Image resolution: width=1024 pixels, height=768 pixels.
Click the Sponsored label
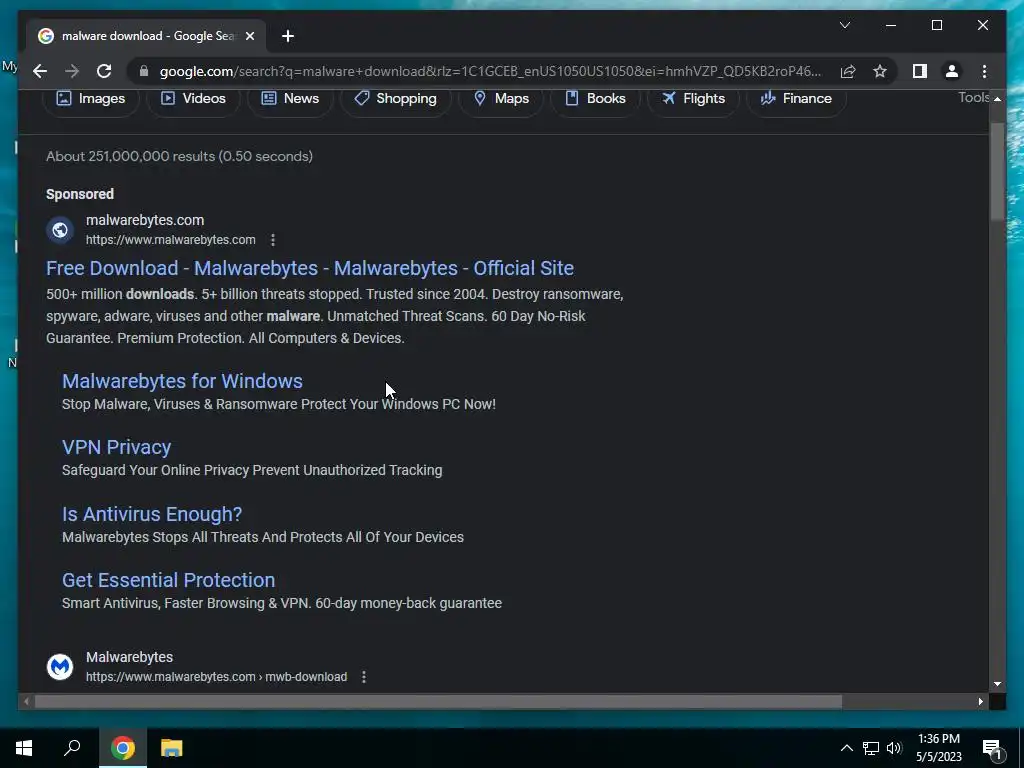coord(80,194)
